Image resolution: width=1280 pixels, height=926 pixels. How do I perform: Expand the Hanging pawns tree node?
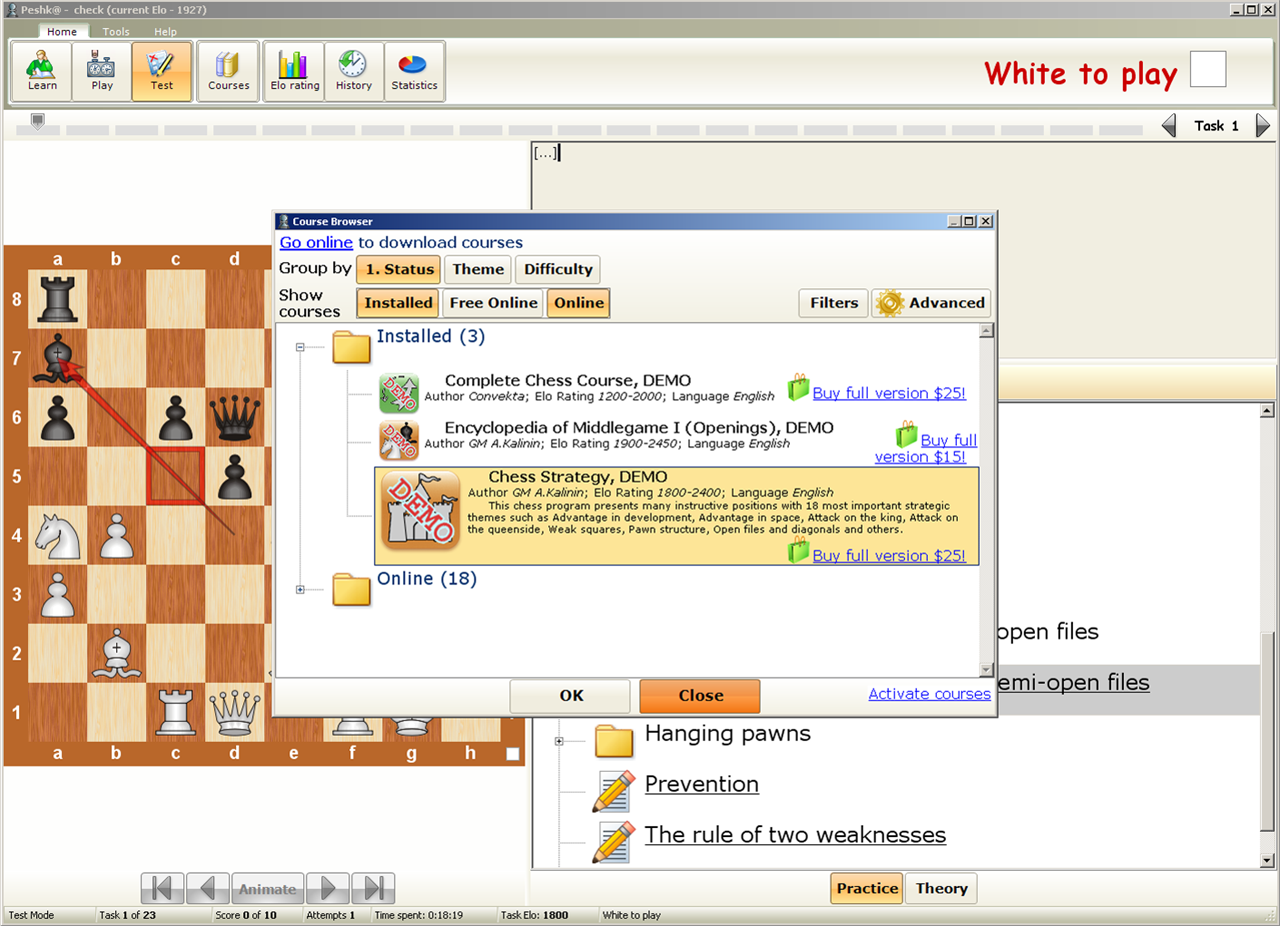559,741
